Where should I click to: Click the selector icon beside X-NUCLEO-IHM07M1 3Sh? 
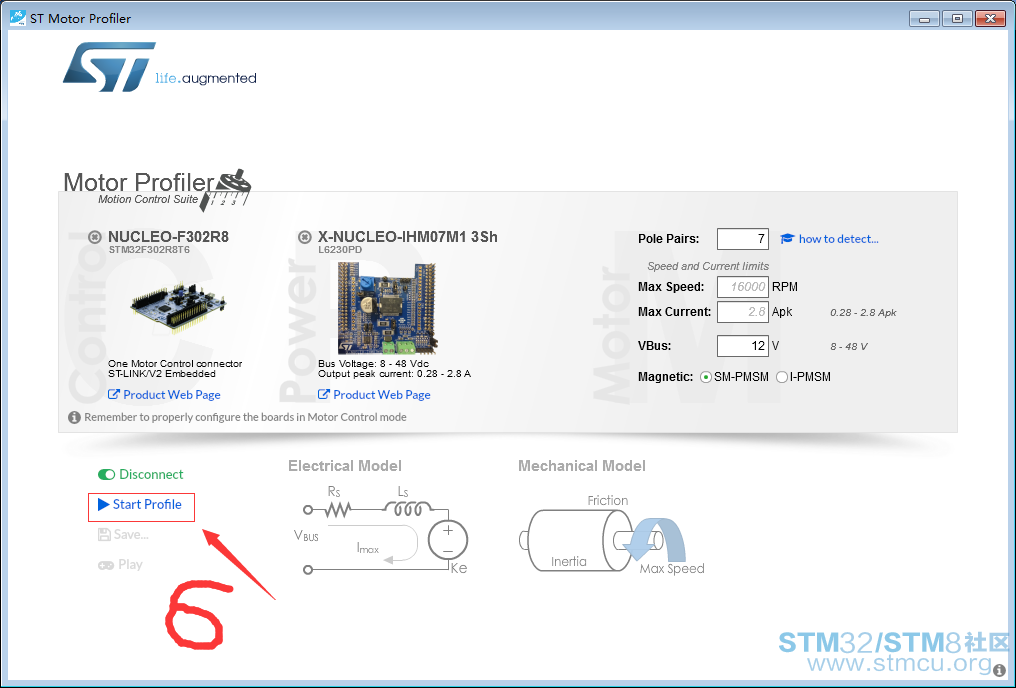(x=305, y=237)
